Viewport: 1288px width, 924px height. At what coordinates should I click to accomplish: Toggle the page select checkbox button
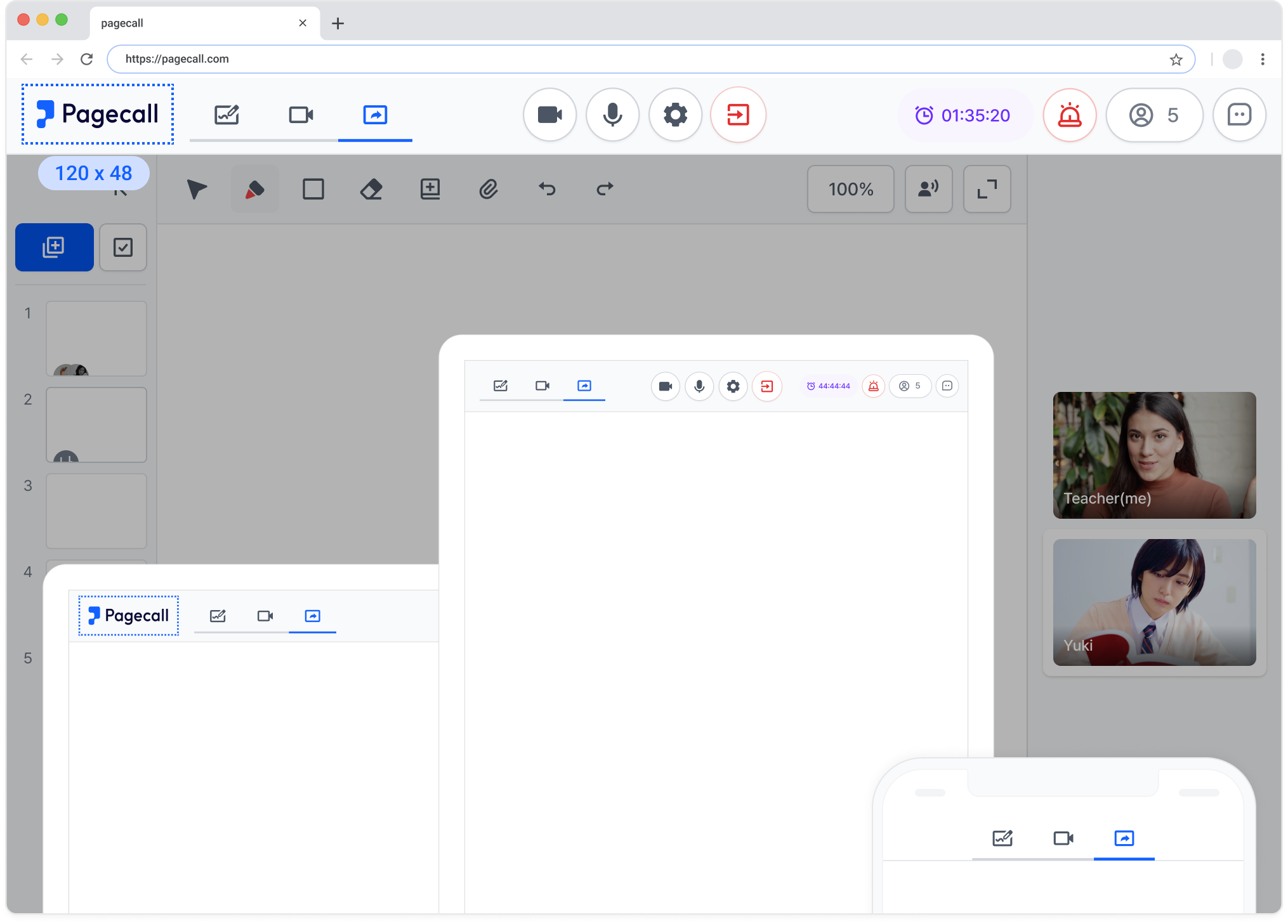point(123,247)
